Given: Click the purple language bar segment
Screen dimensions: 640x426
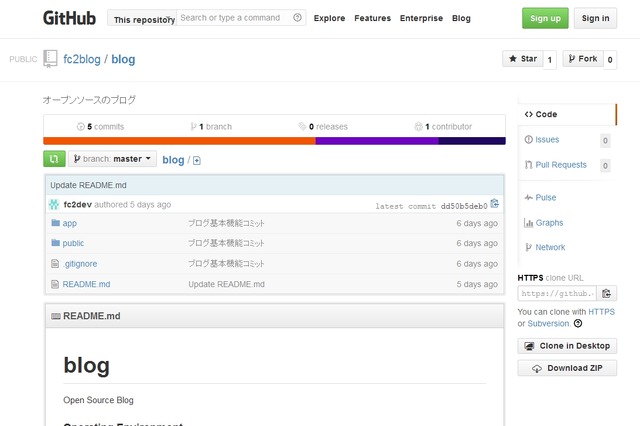Looking at the screenshot, I should (x=377, y=141).
